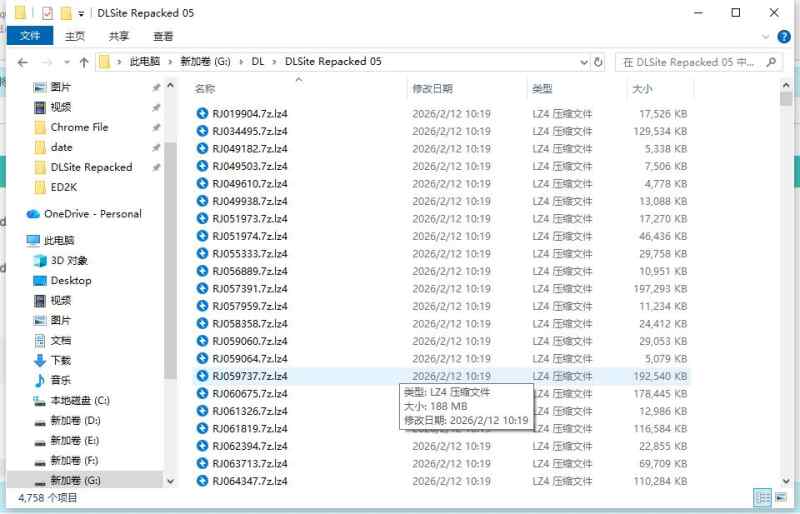Image resolution: width=800 pixels, height=514 pixels.
Task: Open 3D 对象 in navigation pane
Action: (69, 260)
